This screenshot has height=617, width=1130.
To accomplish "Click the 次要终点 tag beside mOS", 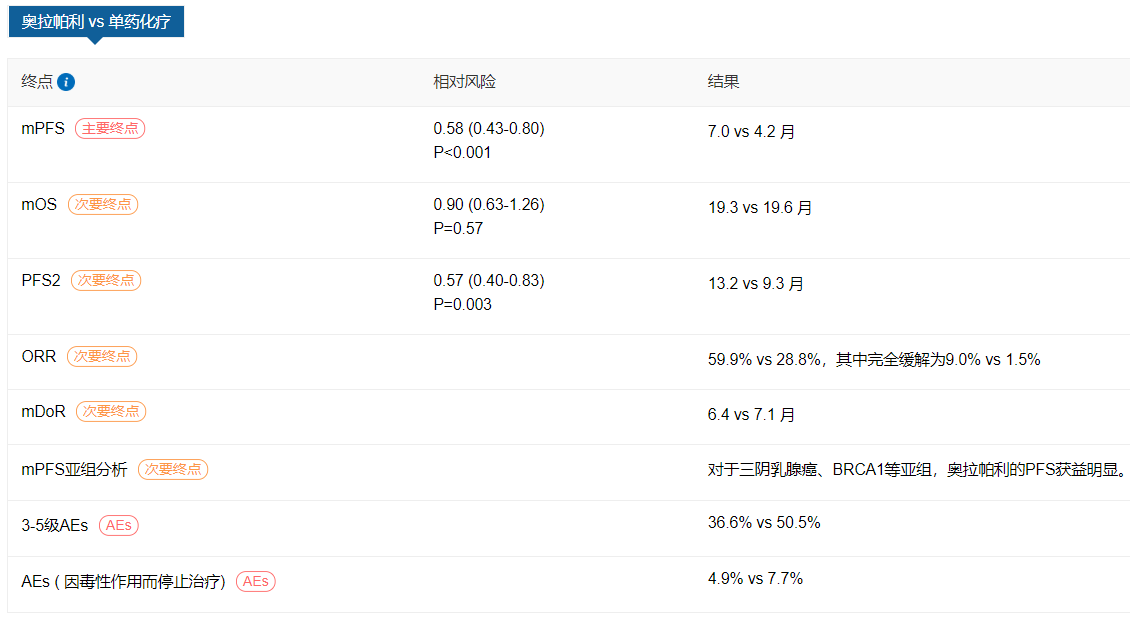I will [x=103, y=205].
